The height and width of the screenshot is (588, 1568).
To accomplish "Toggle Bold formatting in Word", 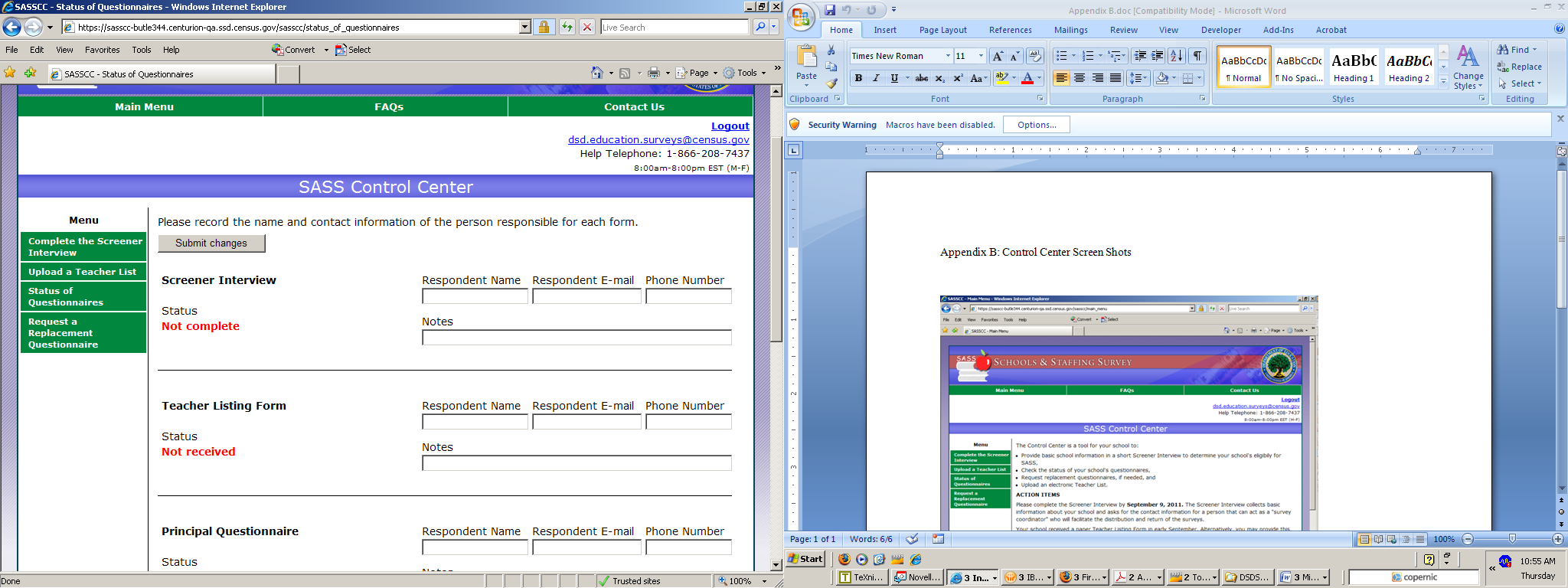I will pyautogui.click(x=858, y=78).
